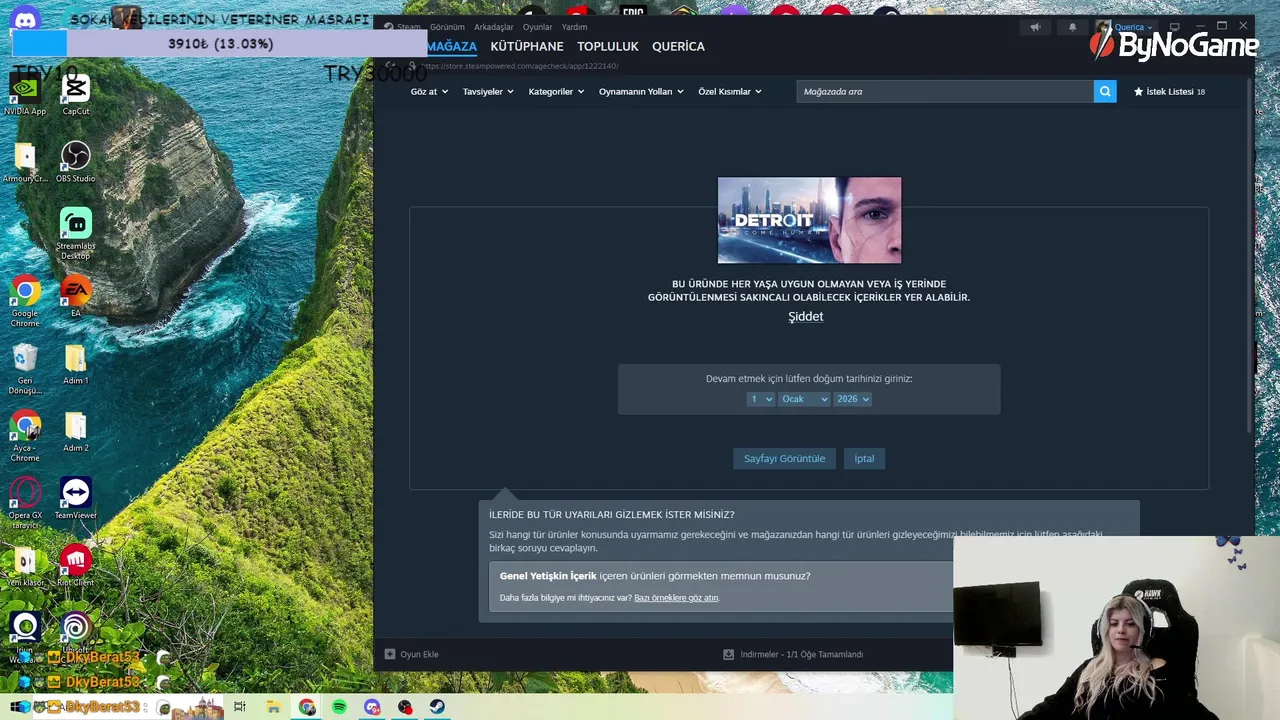Open the Arkadaşlar menu in Steam
Viewport: 1280px width, 720px height.
[x=494, y=27]
